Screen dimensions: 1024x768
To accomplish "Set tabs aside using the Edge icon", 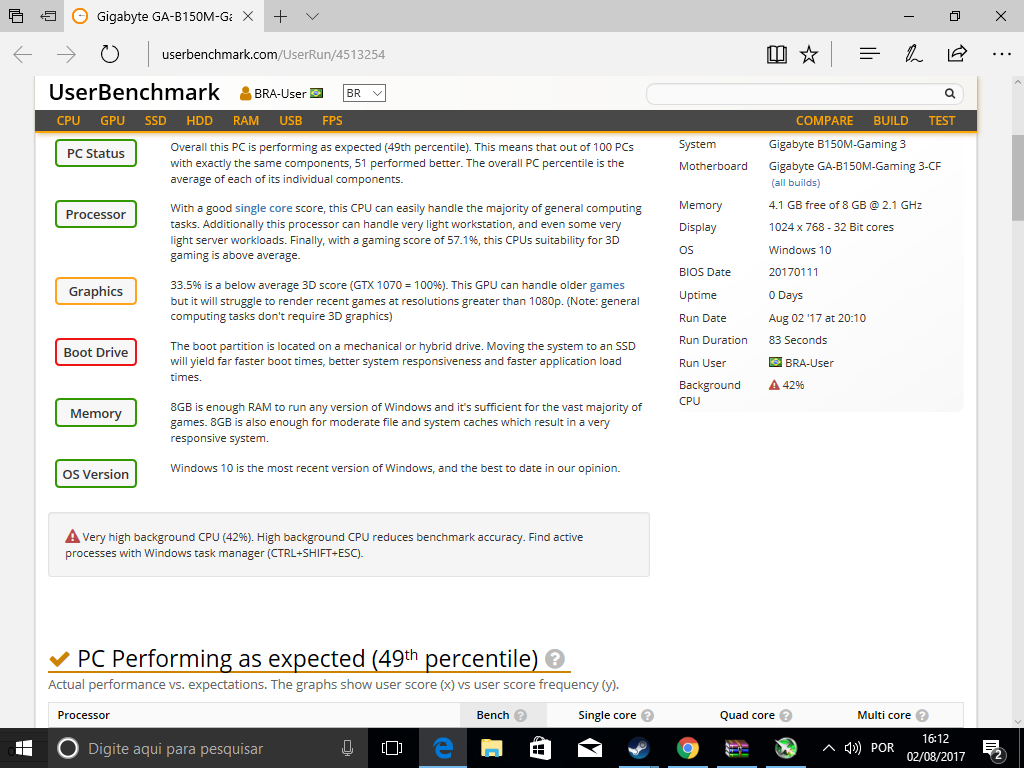I will (x=48, y=16).
